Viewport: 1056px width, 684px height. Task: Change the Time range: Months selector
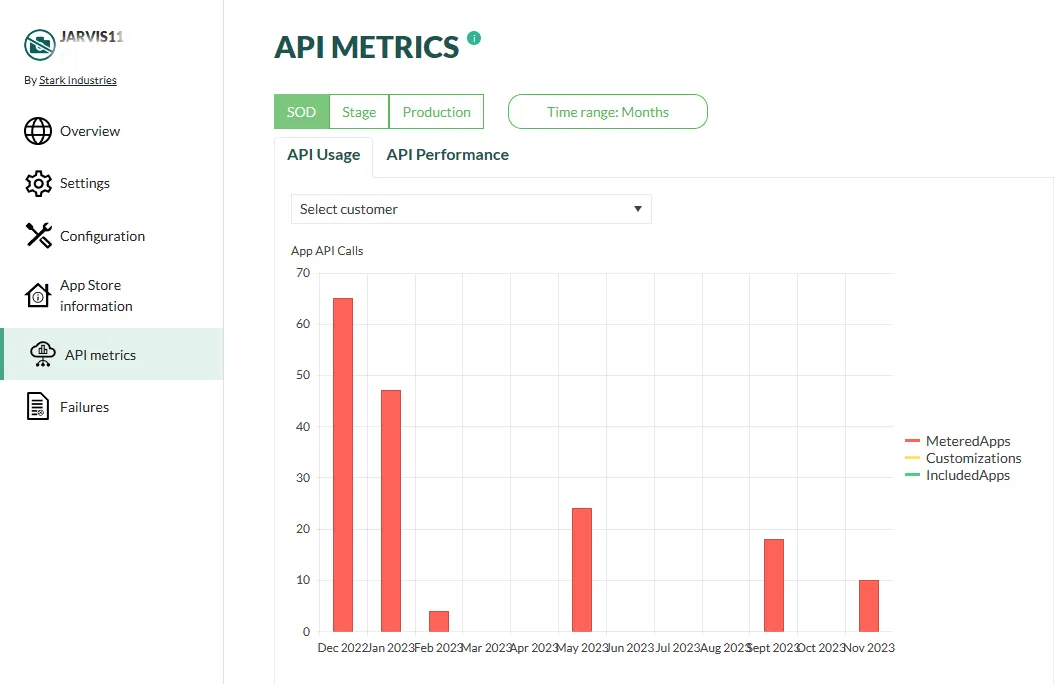[x=607, y=112]
